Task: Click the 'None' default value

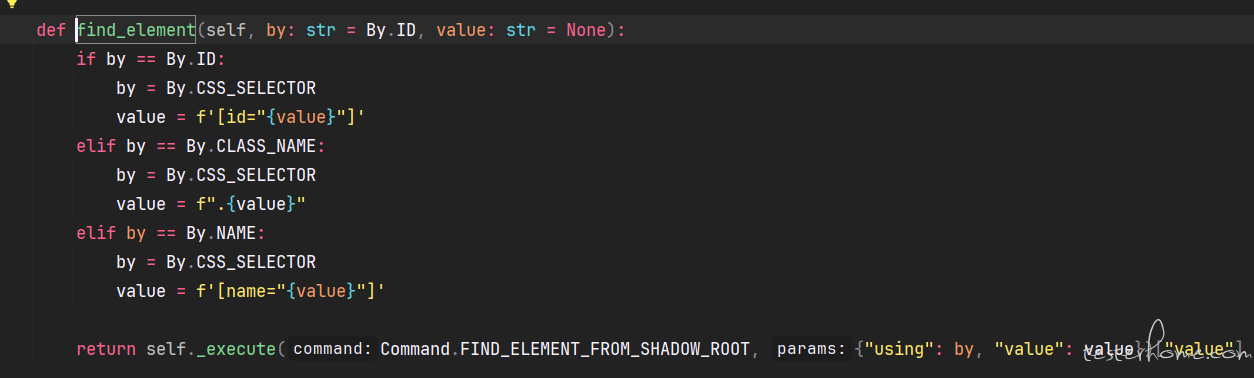Action: pyautogui.click(x=586, y=30)
